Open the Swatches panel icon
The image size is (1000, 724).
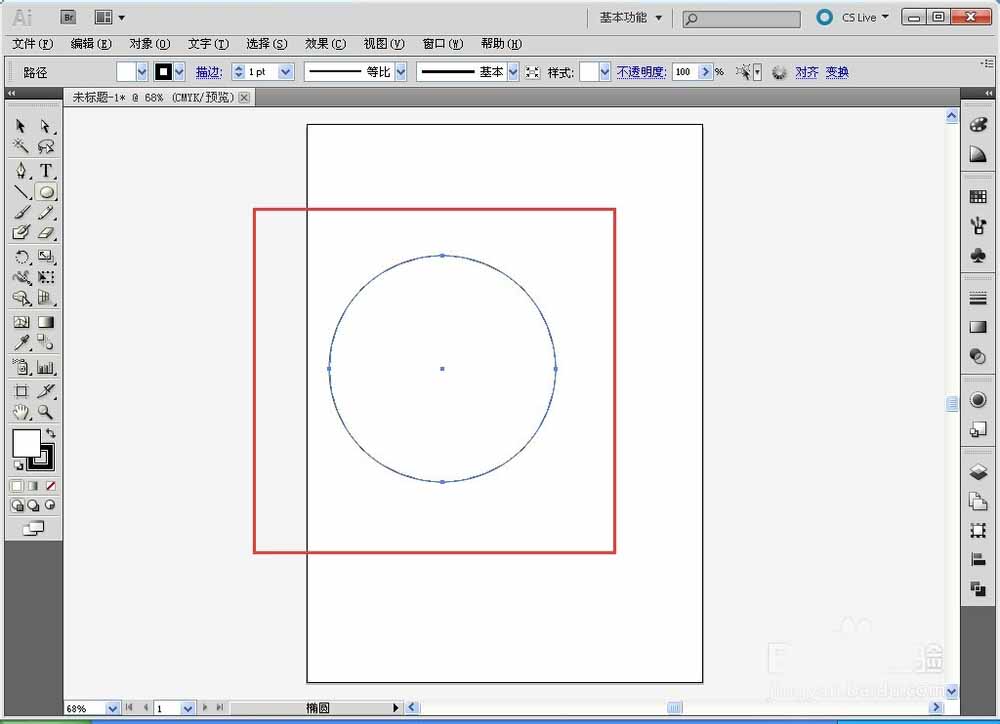[x=978, y=197]
